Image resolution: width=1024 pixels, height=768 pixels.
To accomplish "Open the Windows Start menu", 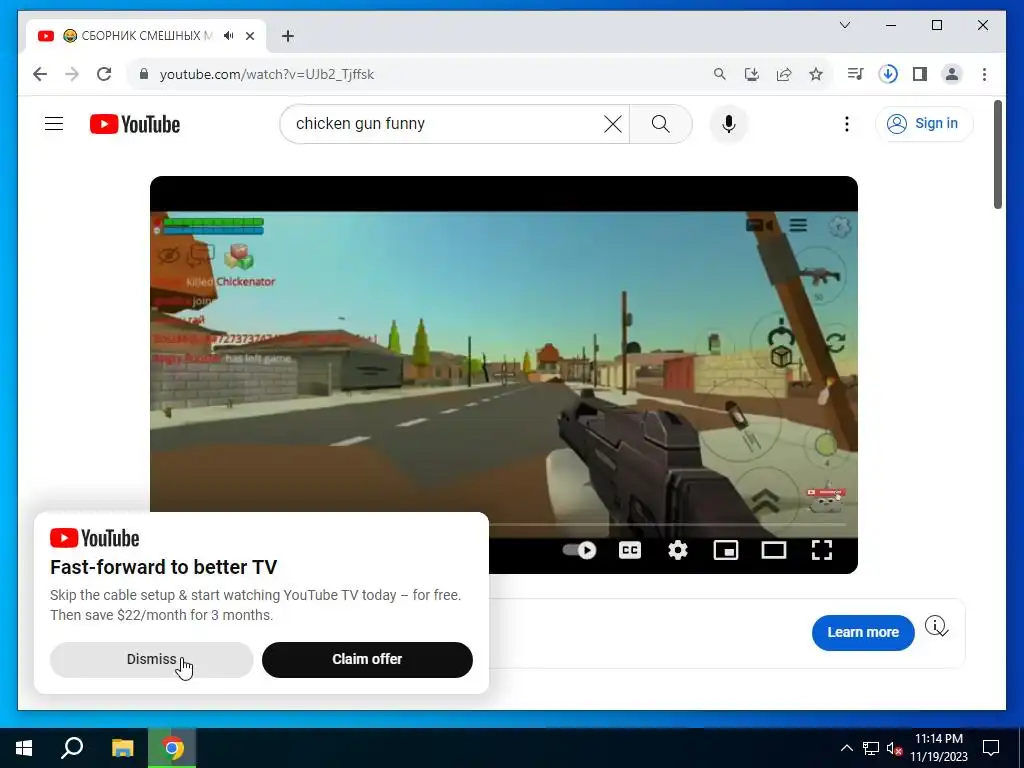I will (24, 748).
